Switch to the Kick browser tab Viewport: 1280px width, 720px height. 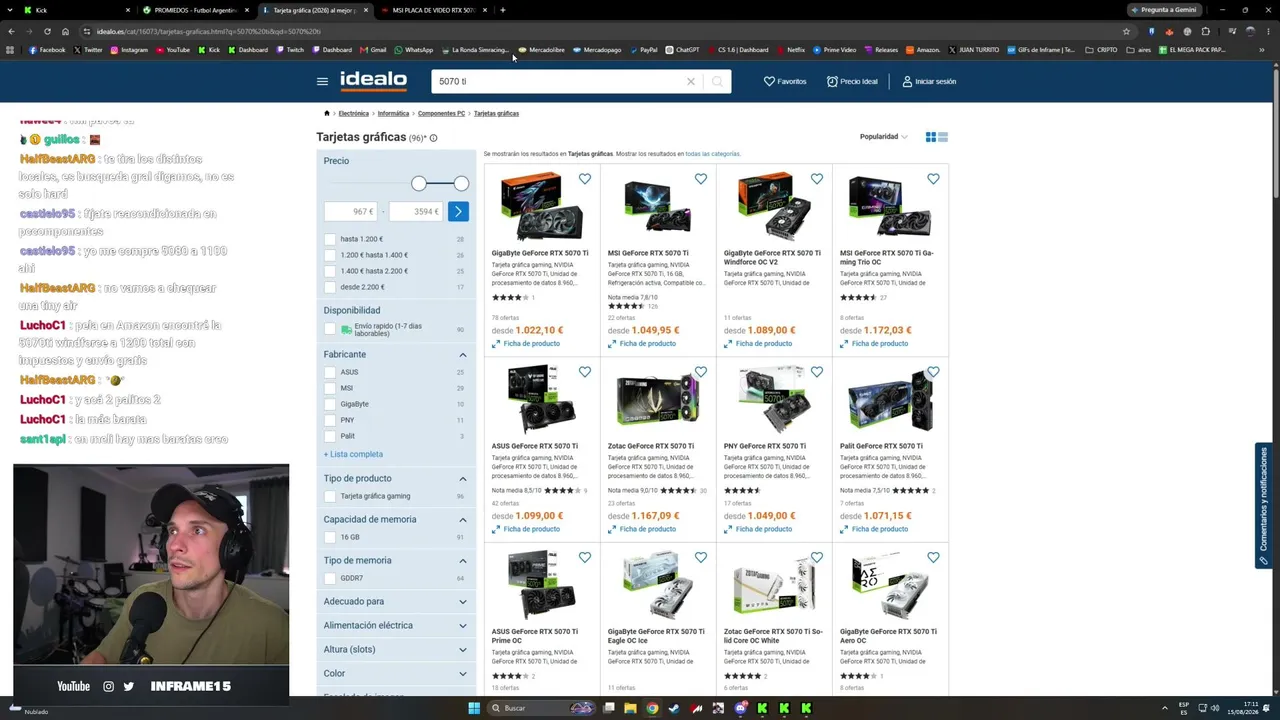pos(75,10)
